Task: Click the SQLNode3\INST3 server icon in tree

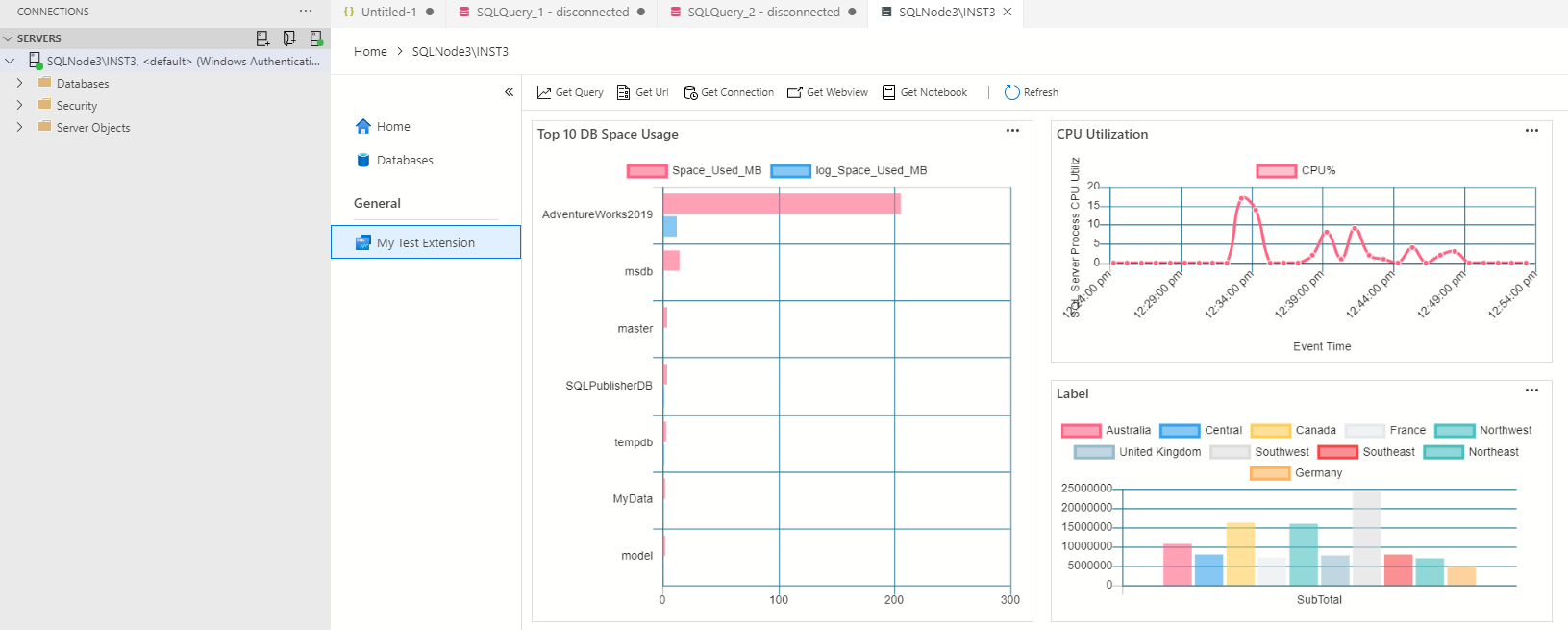Action: point(35,61)
